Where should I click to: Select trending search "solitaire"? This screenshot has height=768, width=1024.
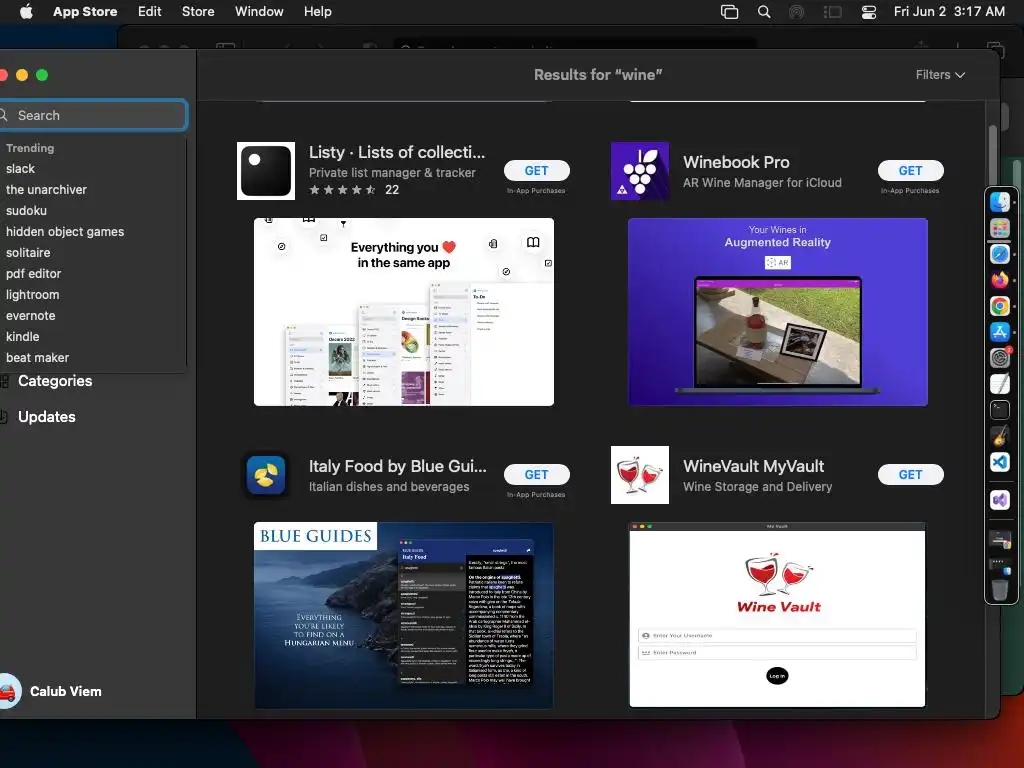28,252
